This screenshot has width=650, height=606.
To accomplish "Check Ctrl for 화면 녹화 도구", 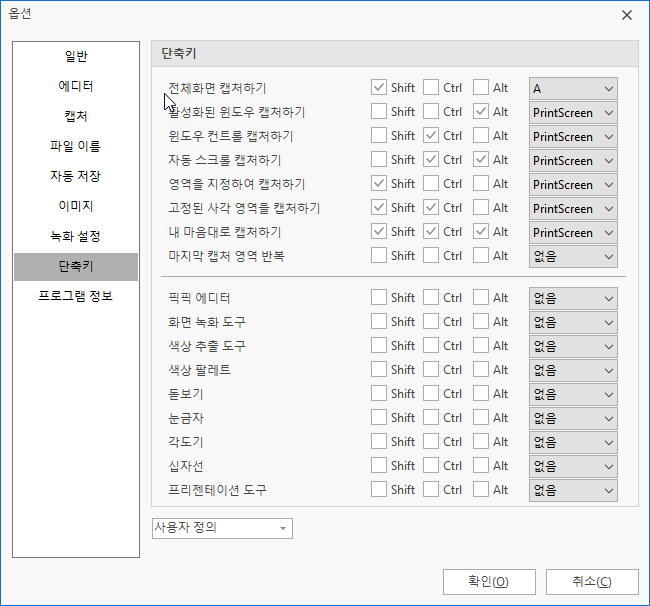I will click(431, 322).
